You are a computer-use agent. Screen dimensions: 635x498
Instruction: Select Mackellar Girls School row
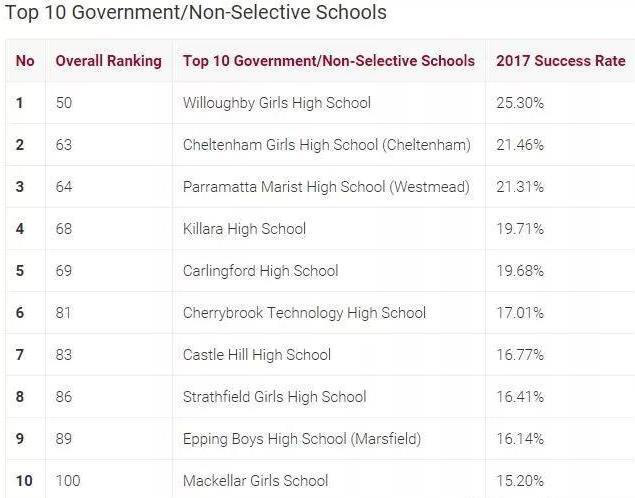[255, 481]
